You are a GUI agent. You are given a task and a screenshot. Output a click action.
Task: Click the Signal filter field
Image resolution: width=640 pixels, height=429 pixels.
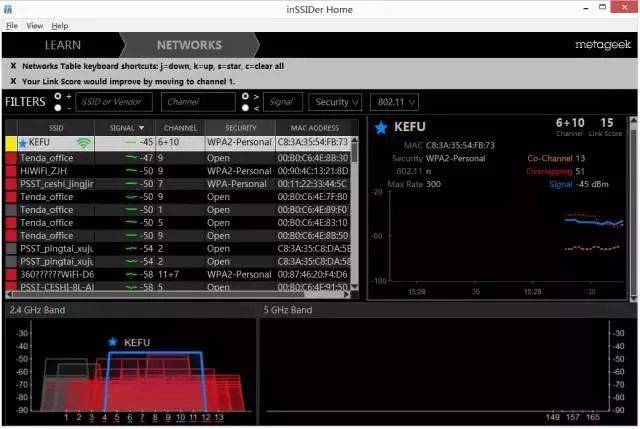coord(283,102)
